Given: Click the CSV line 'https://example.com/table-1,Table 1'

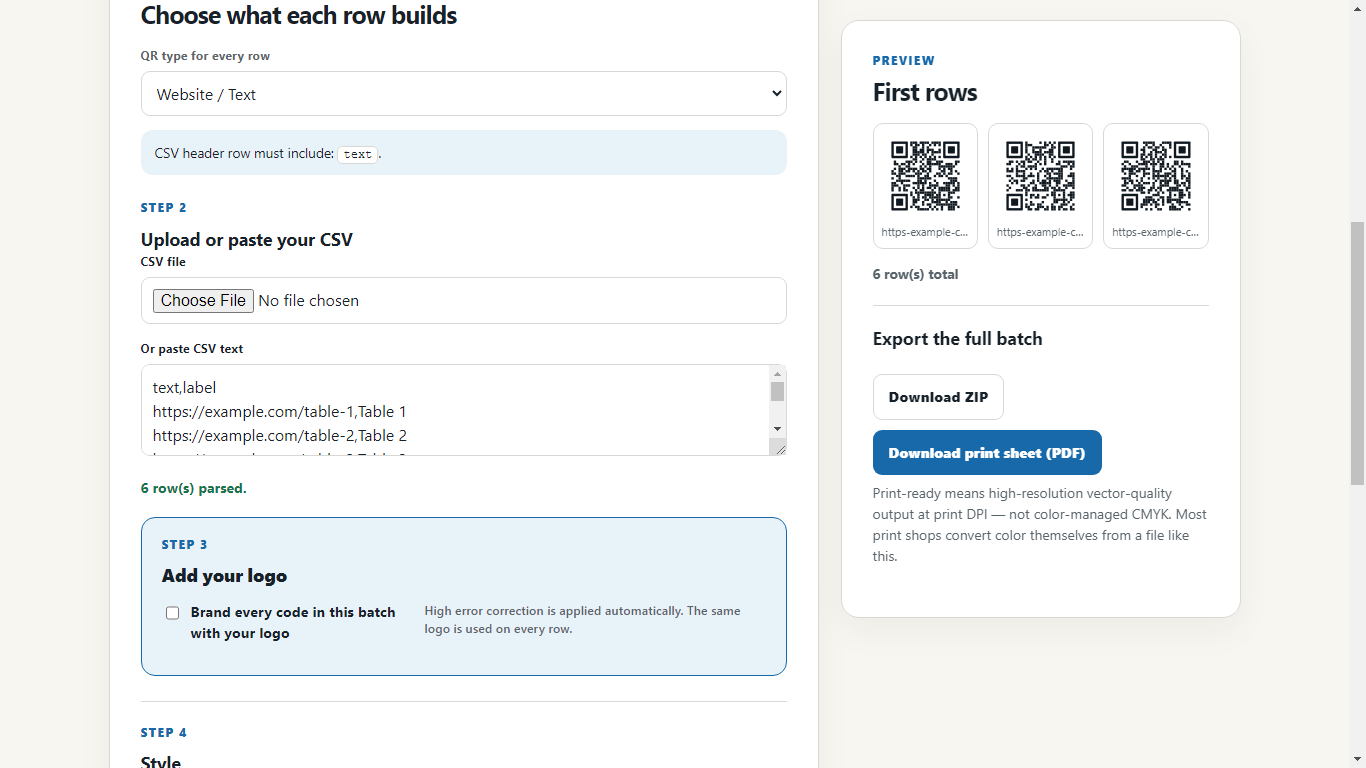Looking at the screenshot, I should point(279,411).
